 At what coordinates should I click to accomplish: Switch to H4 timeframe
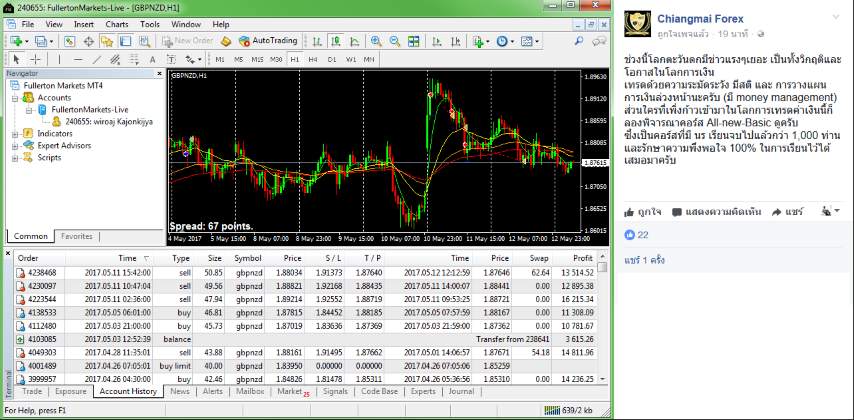[313, 59]
